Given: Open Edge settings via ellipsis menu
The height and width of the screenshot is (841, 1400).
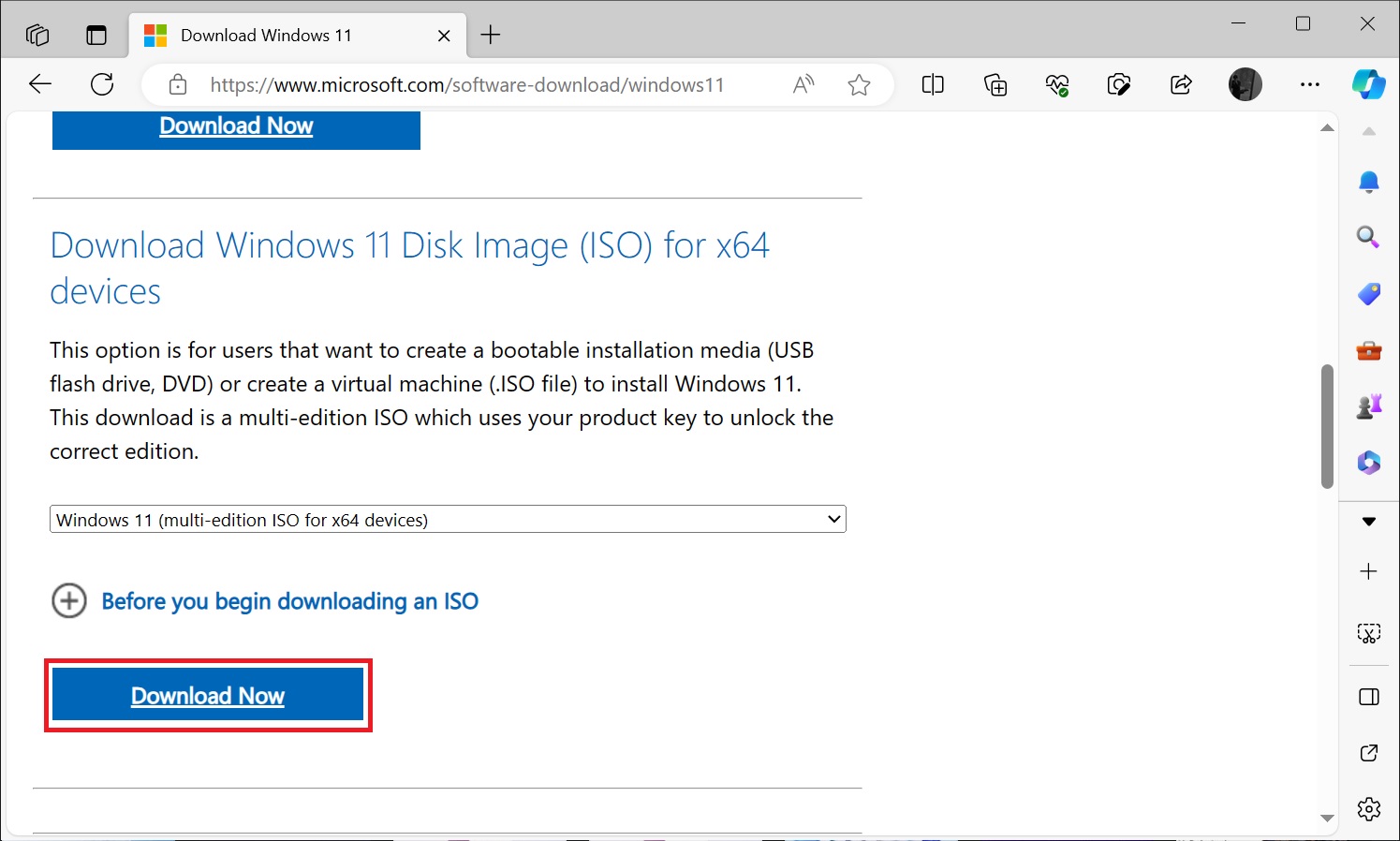Looking at the screenshot, I should click(1309, 84).
